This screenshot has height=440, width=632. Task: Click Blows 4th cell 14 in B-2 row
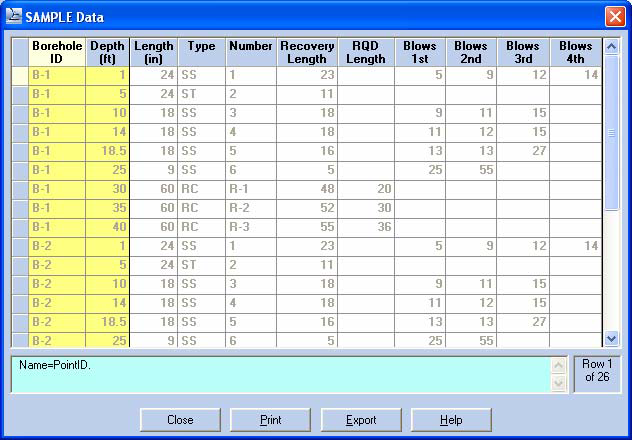point(576,246)
